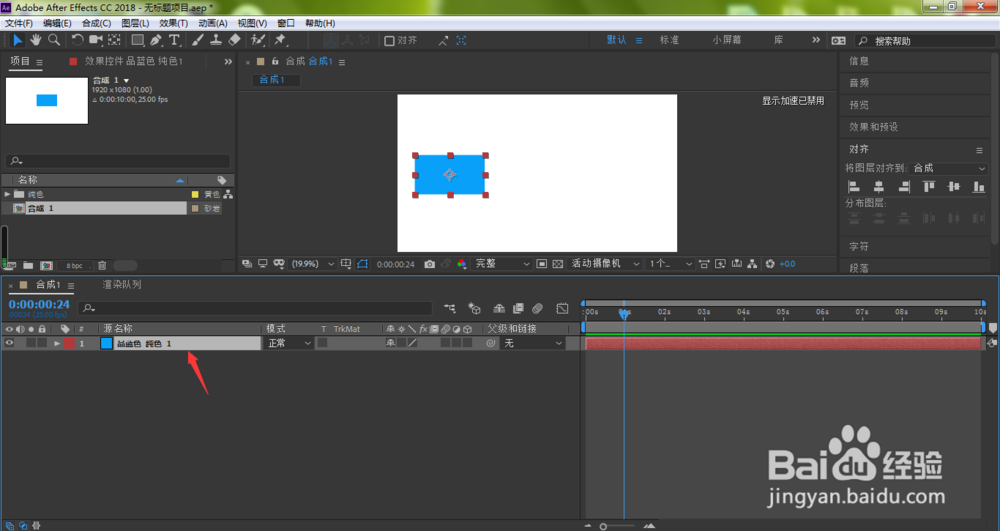This screenshot has height=531, width=1000.
Task: Select the Puppet Pin tool
Action: (280, 40)
